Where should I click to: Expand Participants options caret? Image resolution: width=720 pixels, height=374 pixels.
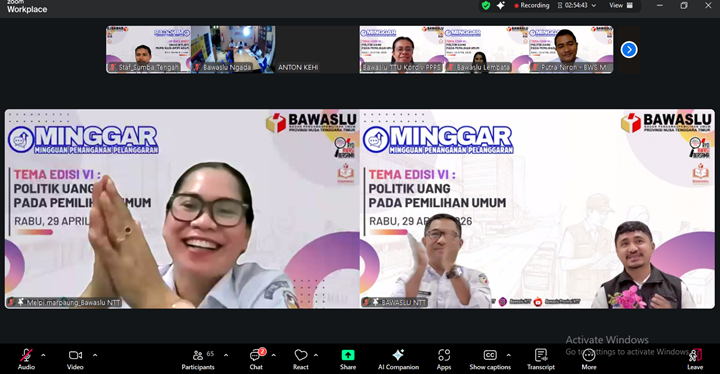coord(226,355)
